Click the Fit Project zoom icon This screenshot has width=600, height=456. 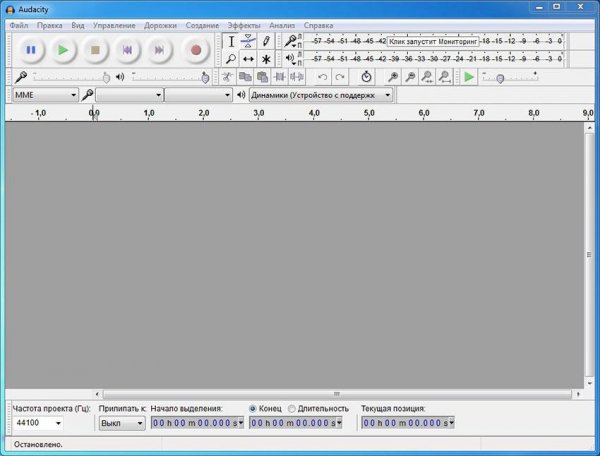[445, 77]
